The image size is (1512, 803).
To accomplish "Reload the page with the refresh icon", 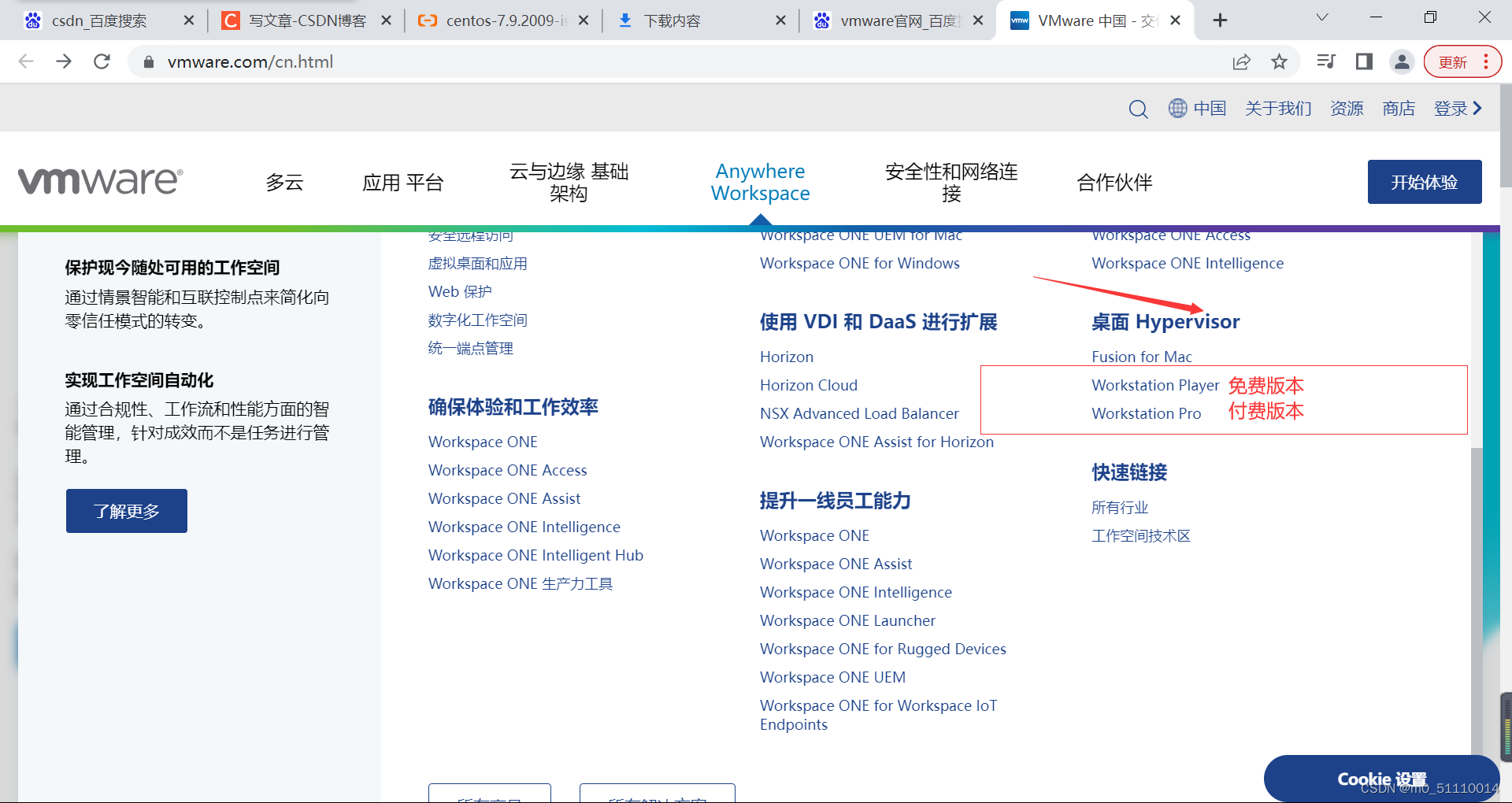I will [102, 61].
